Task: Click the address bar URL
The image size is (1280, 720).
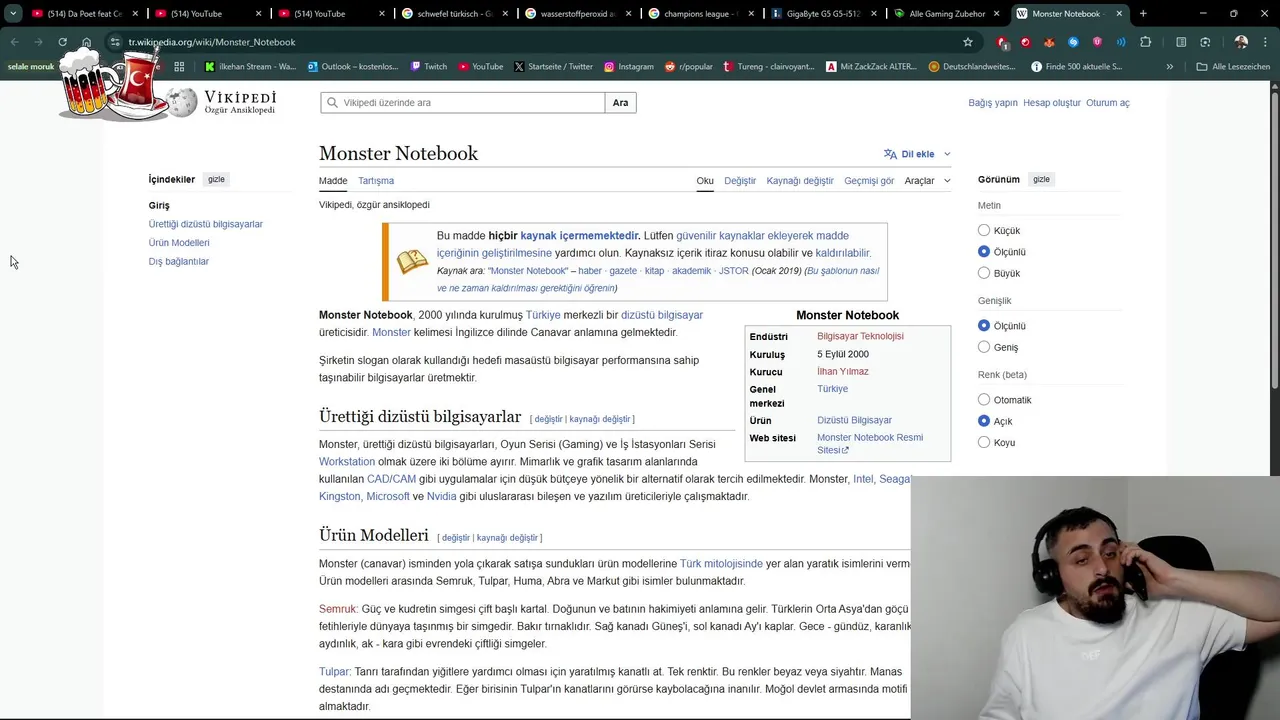Action: tap(212, 42)
